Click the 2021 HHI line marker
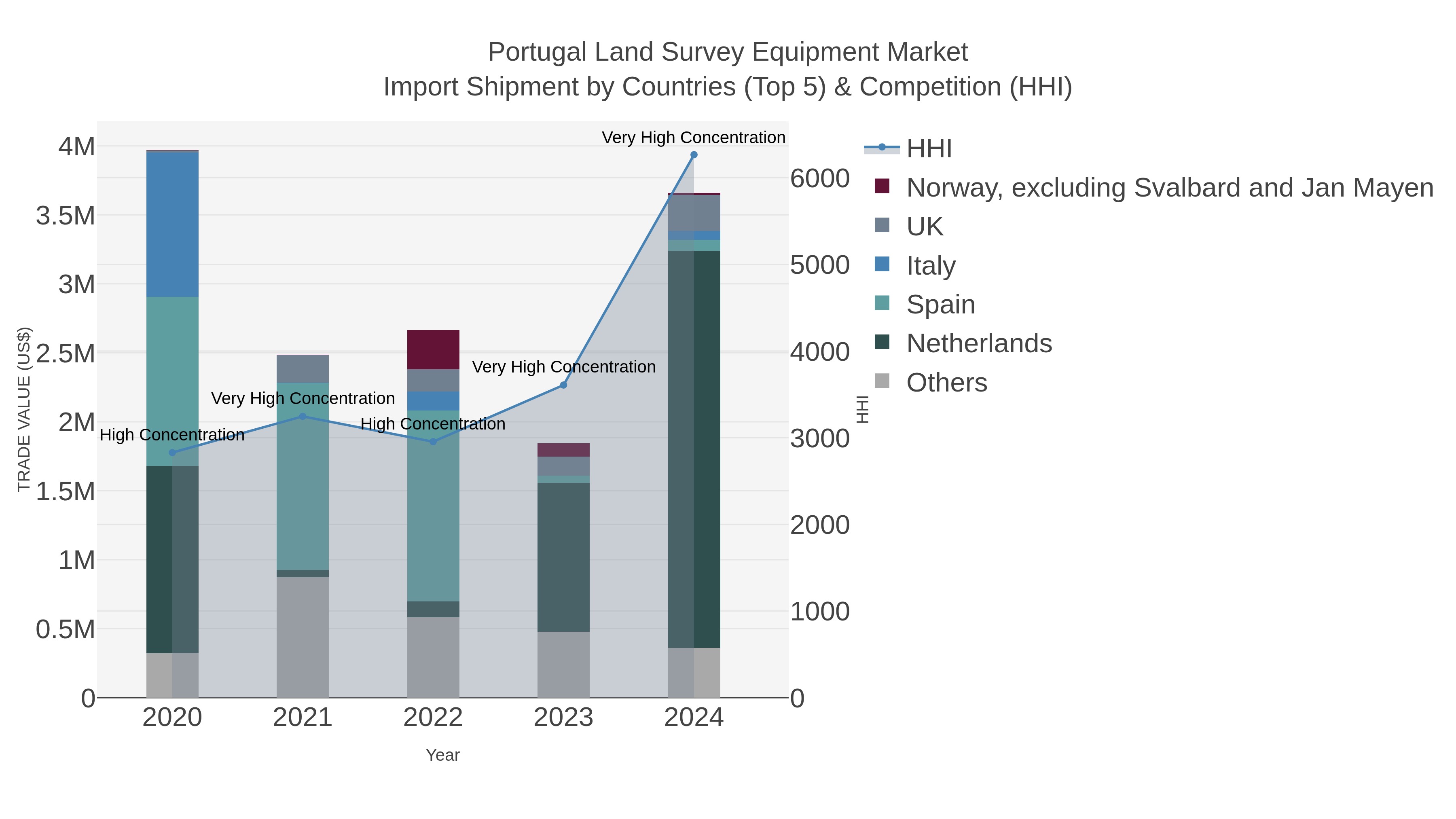 coord(303,417)
